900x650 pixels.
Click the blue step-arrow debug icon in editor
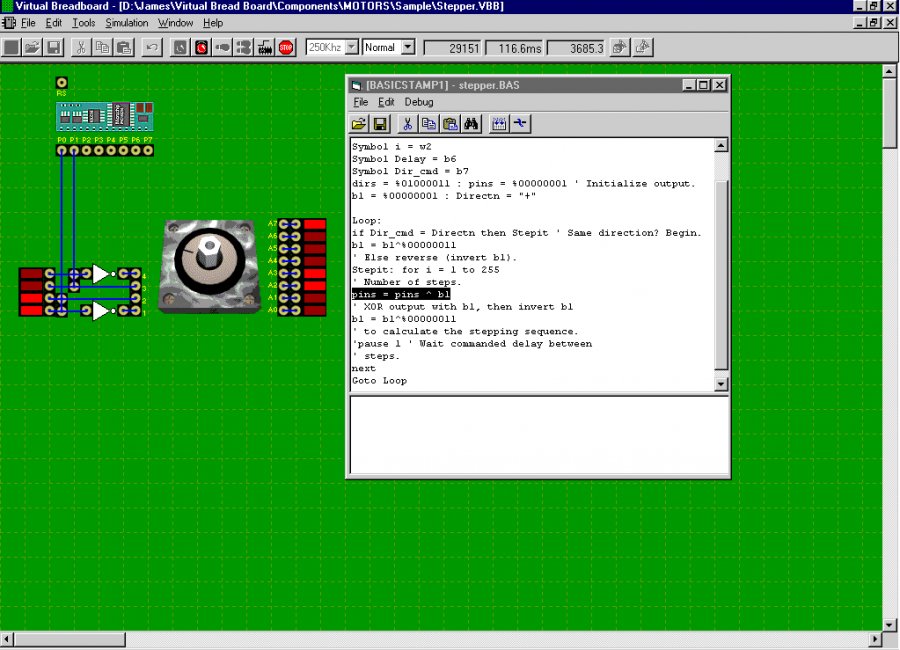521,123
